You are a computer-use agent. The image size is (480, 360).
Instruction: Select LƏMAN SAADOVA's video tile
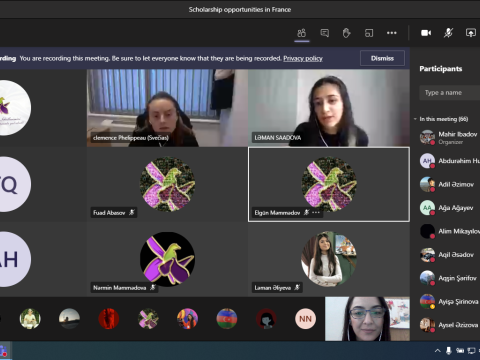pos(329,108)
